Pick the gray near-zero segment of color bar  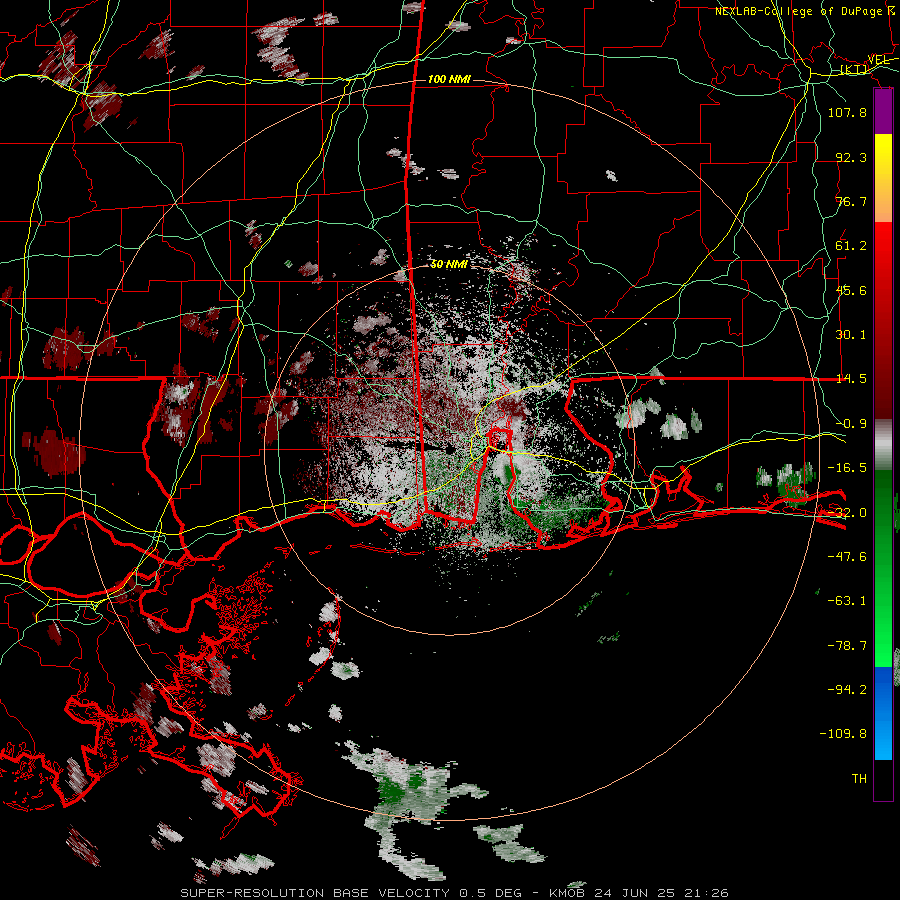point(883,445)
